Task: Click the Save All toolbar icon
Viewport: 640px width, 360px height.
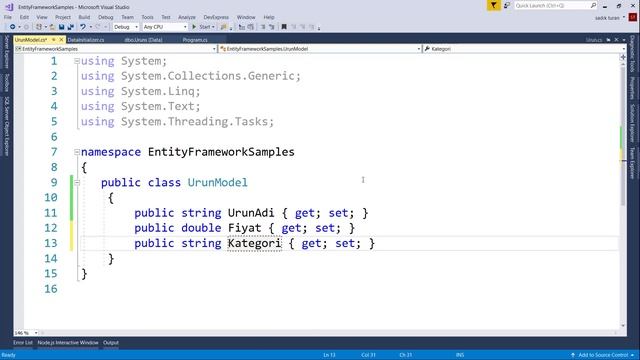Action: [71, 27]
